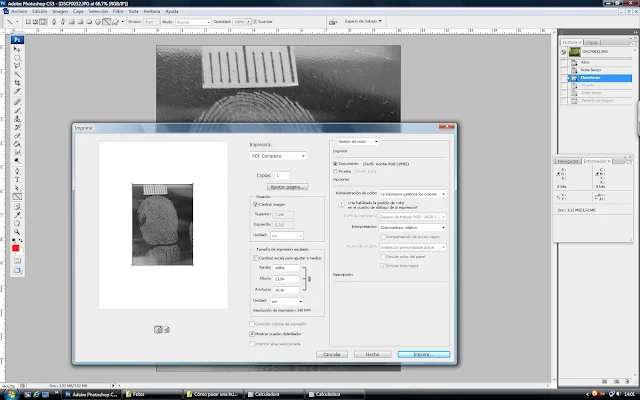The width and height of the screenshot is (640, 400).
Task: Open the Espacio de trabajo dropdown
Action: [x=363, y=21]
